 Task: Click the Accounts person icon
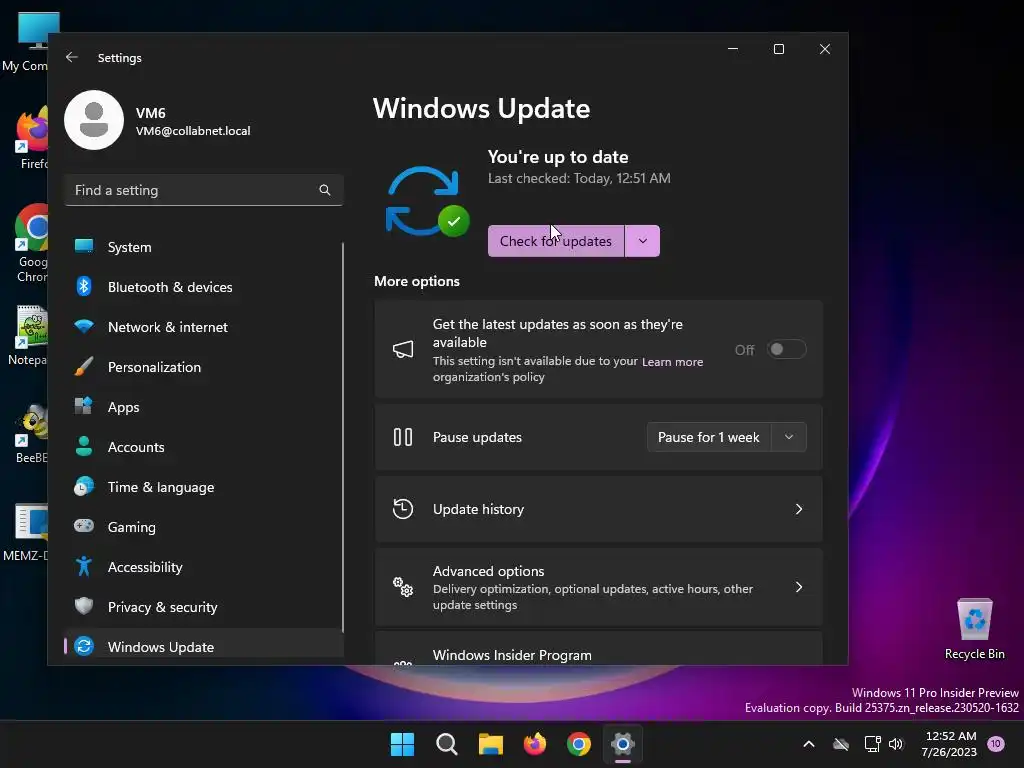coord(84,446)
